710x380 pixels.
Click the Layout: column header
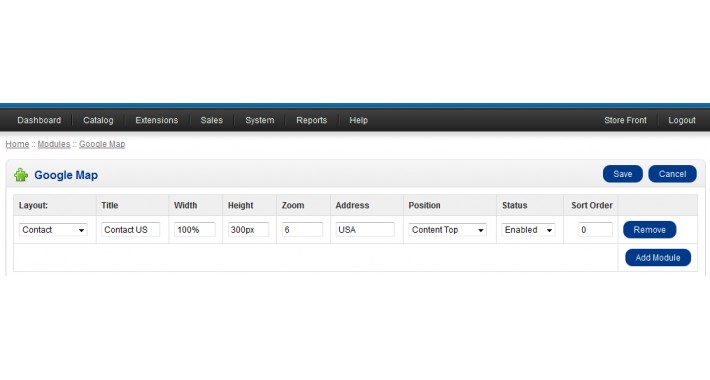[33, 205]
